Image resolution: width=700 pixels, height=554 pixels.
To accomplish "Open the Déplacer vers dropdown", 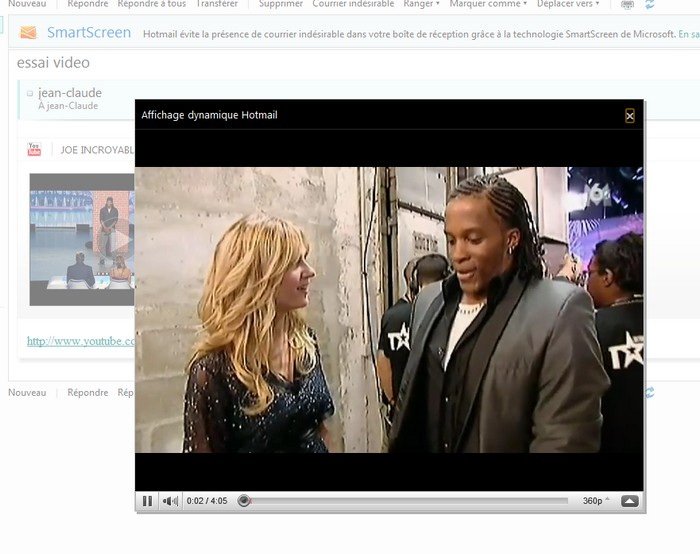I will [x=568, y=4].
